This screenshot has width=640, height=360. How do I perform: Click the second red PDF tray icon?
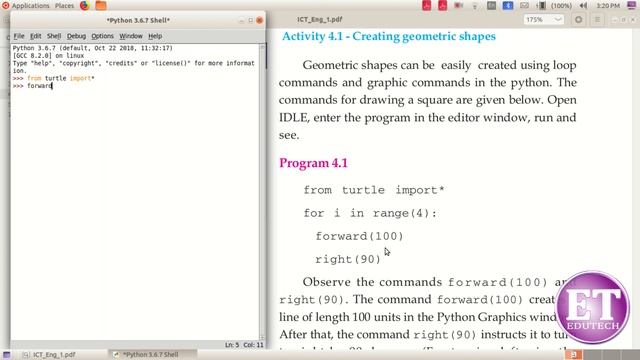coord(442,6)
